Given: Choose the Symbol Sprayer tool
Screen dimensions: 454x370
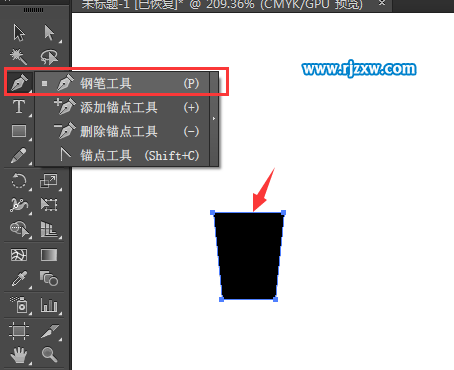Looking at the screenshot, I should 19,304.
